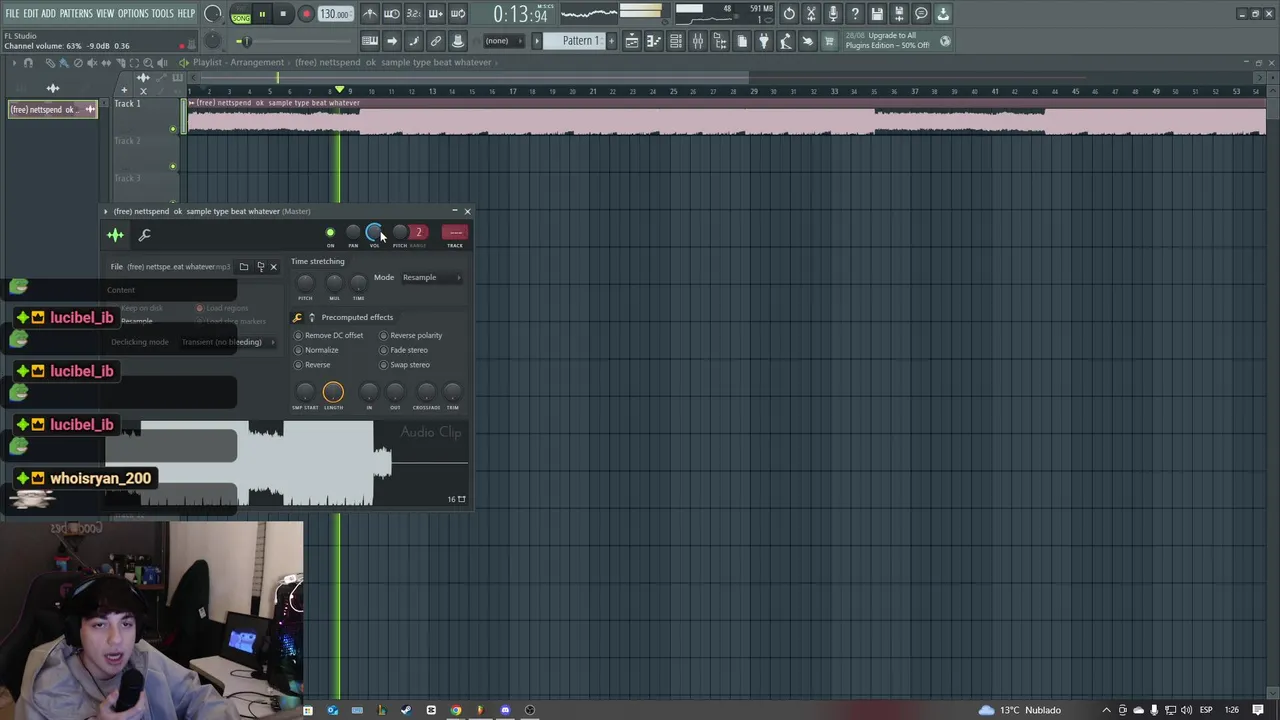Open the TOOLS menu
This screenshot has width=1280, height=720.
[x=163, y=14]
